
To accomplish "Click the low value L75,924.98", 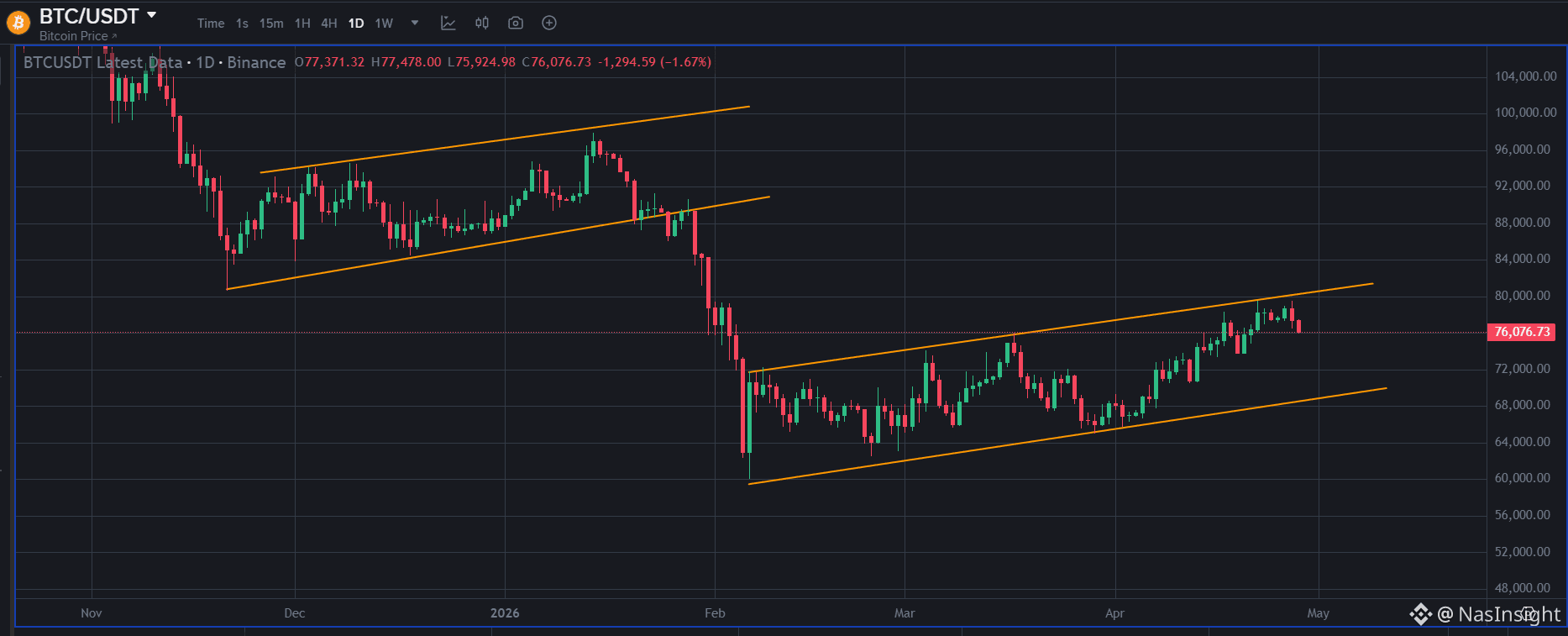I will click(x=482, y=62).
